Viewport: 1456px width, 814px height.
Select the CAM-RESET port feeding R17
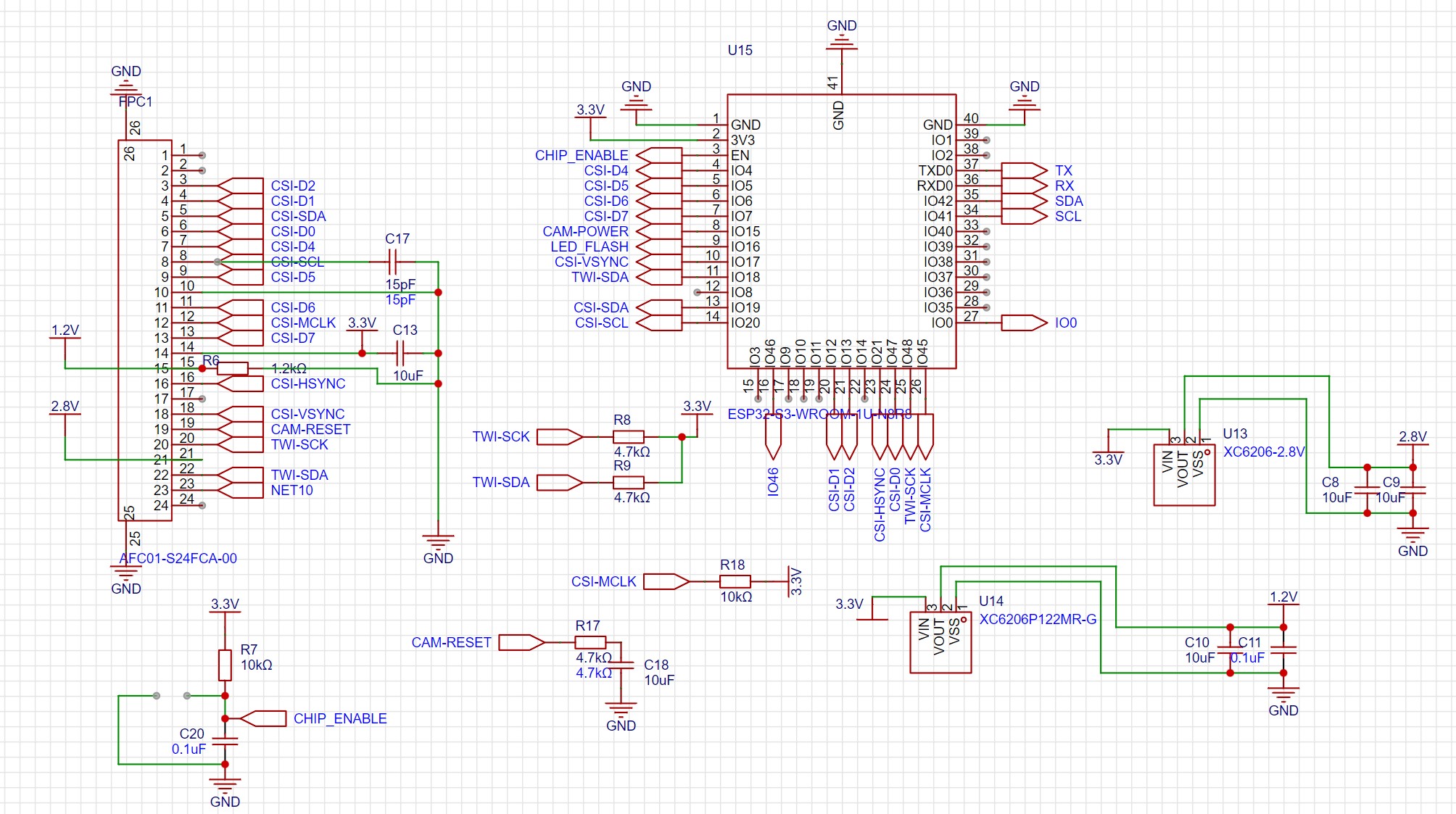521,642
